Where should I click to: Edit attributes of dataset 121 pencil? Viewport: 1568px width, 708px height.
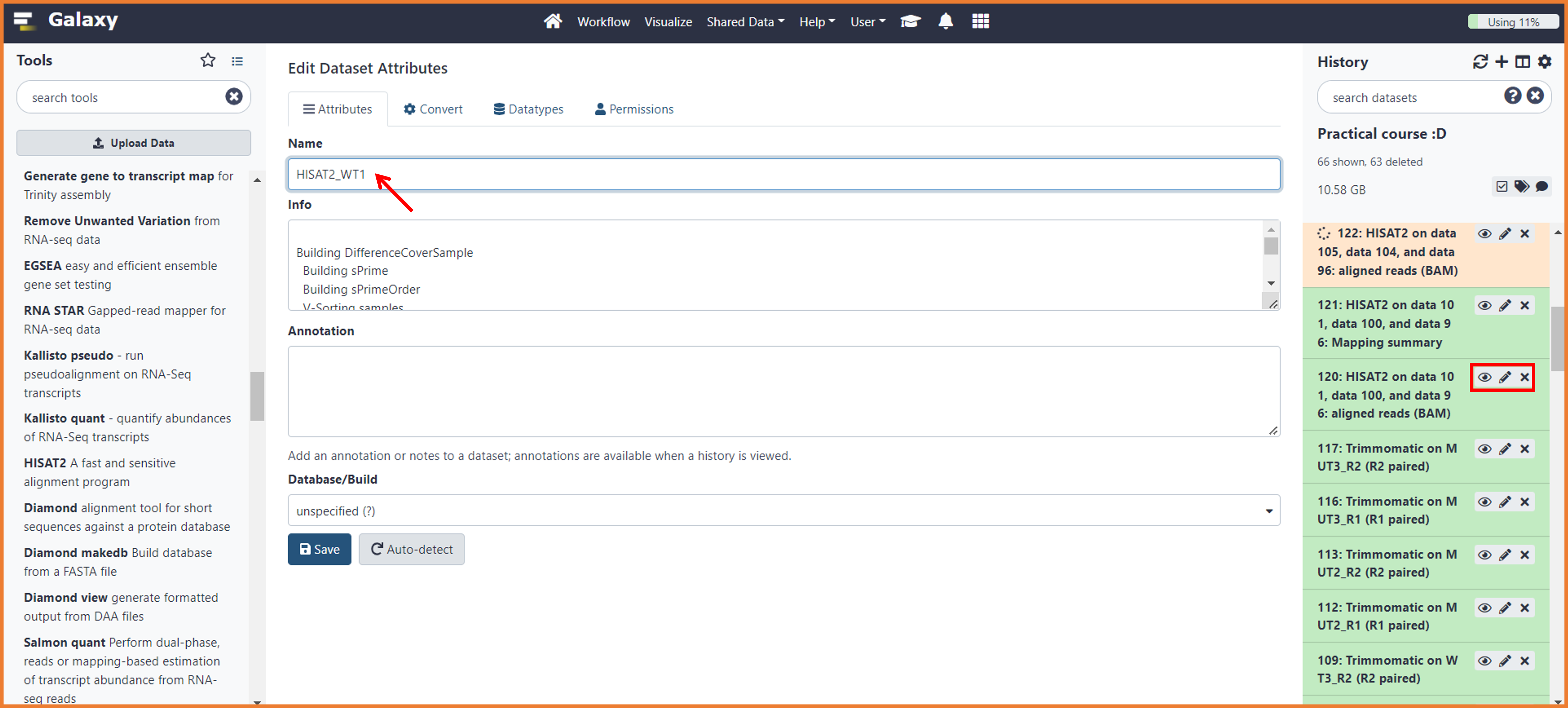[x=1505, y=305]
